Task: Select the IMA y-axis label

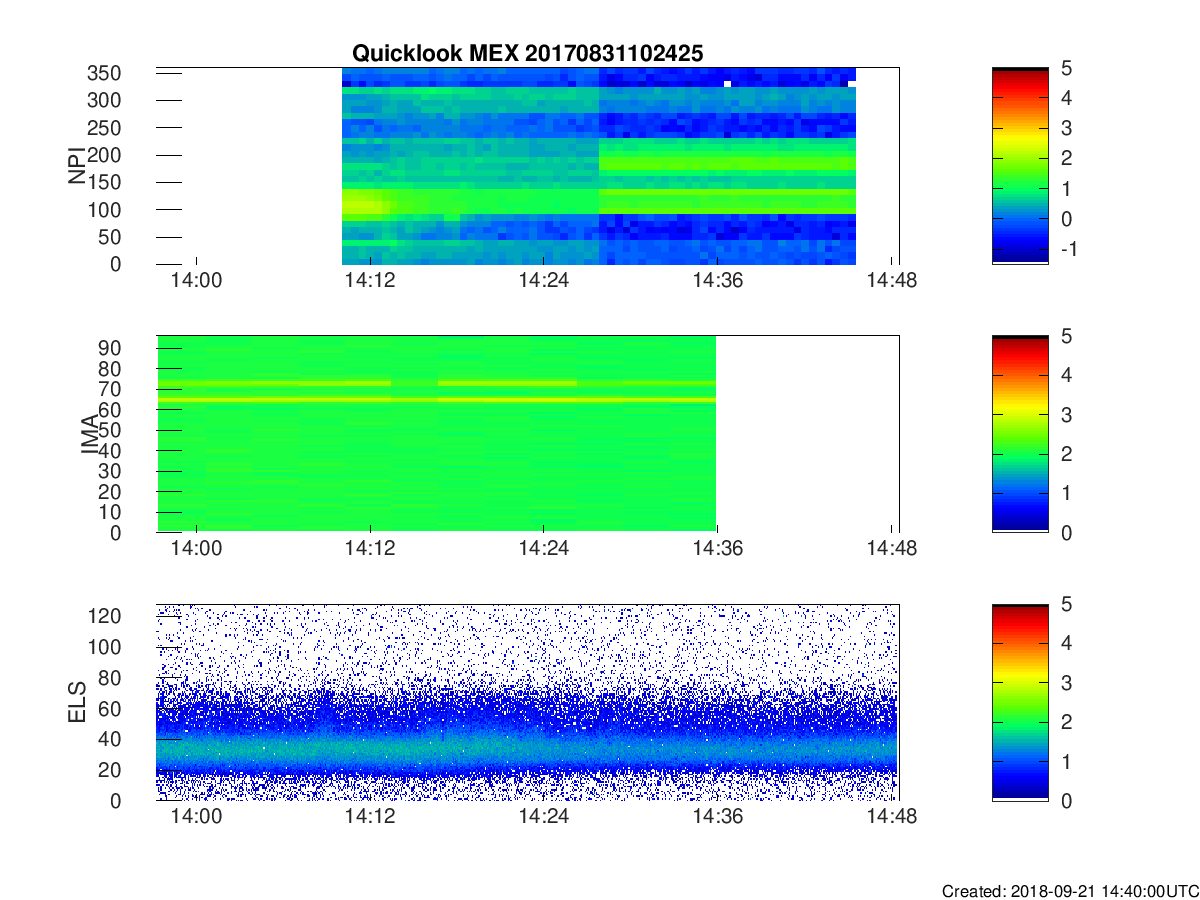Action: coord(90,434)
